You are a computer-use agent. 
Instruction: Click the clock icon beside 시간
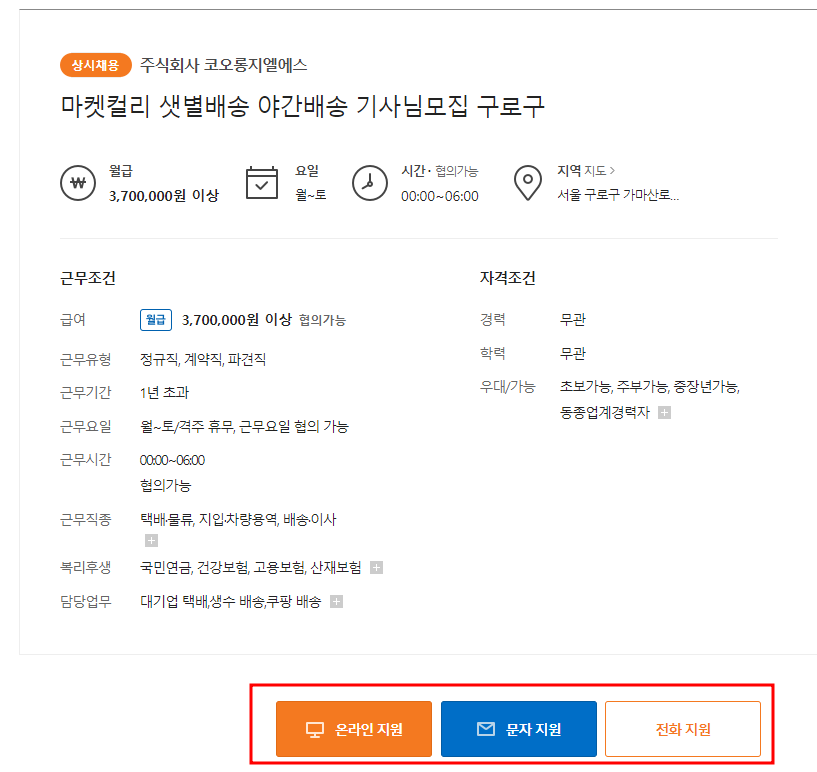(370, 183)
